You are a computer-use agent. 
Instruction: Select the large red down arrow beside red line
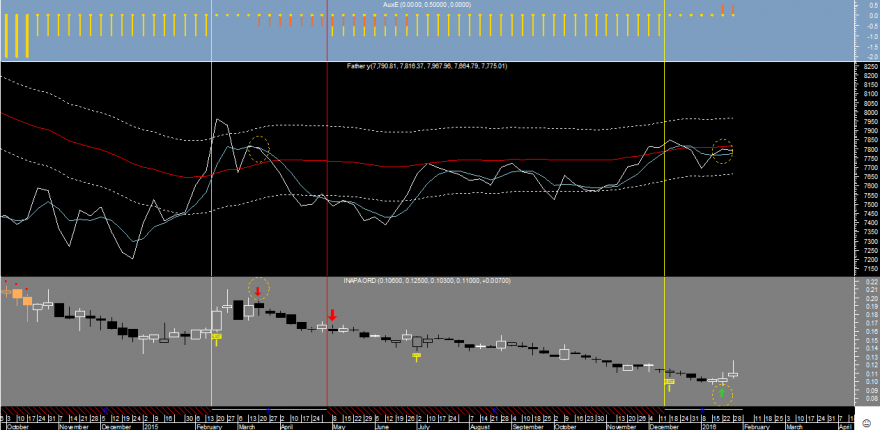pyautogui.click(x=332, y=315)
